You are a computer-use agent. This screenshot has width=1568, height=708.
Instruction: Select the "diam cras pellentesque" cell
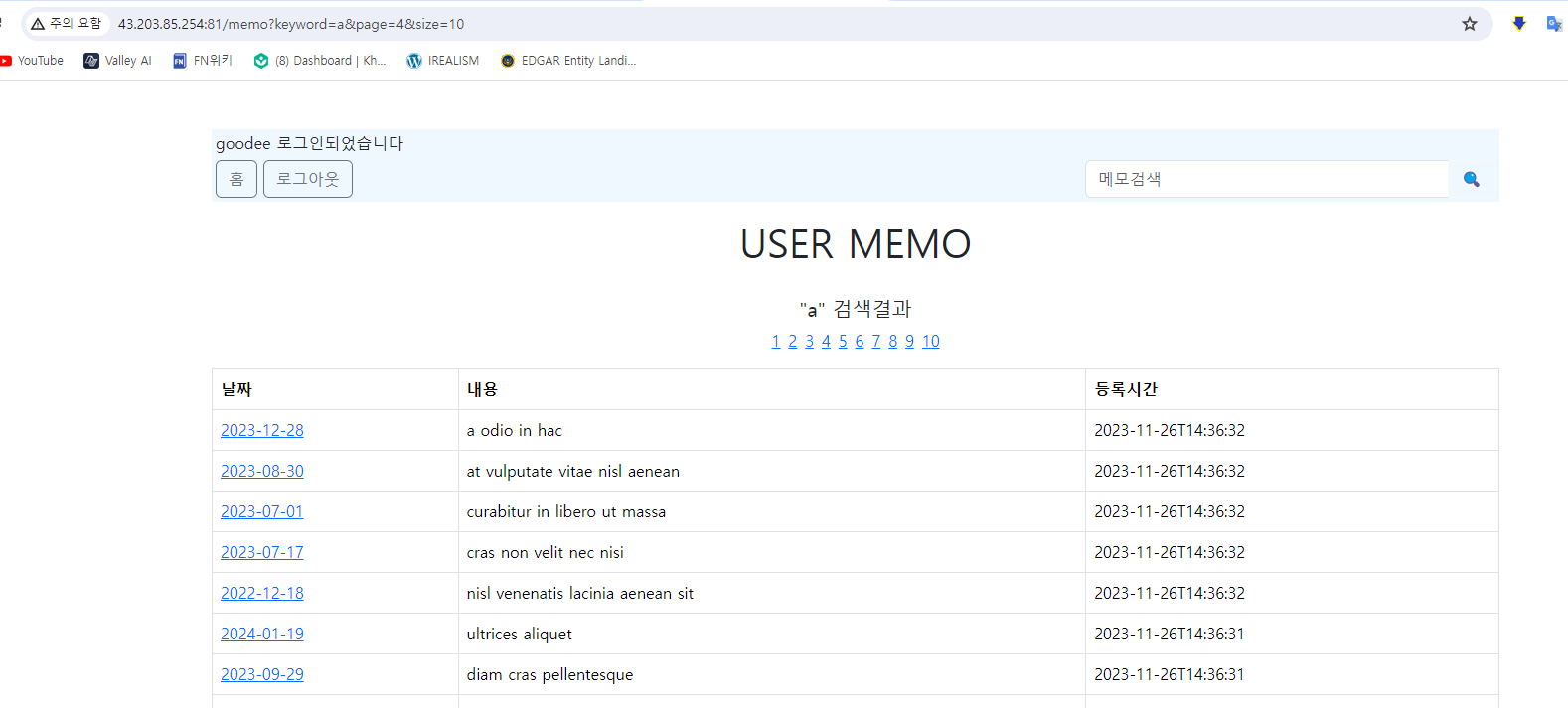tap(772, 674)
